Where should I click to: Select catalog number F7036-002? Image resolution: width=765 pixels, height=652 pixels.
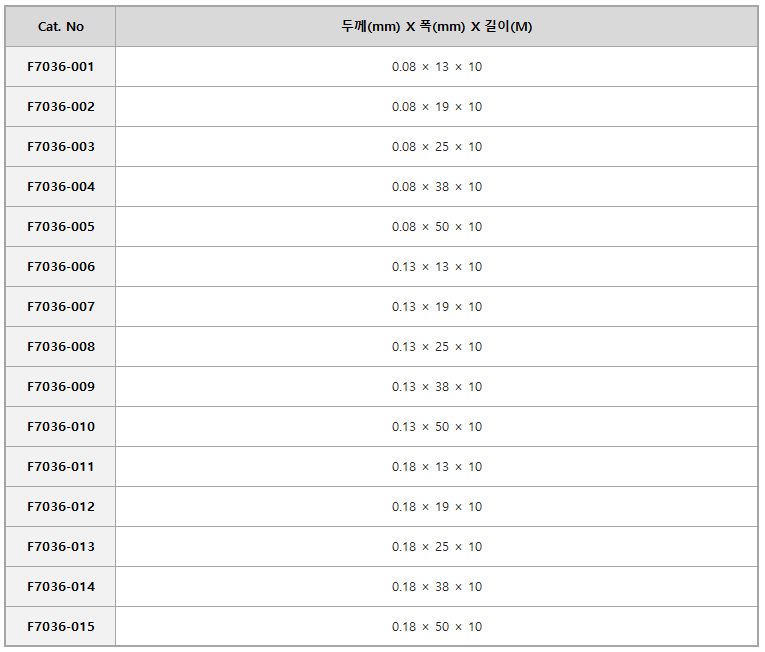[60, 107]
